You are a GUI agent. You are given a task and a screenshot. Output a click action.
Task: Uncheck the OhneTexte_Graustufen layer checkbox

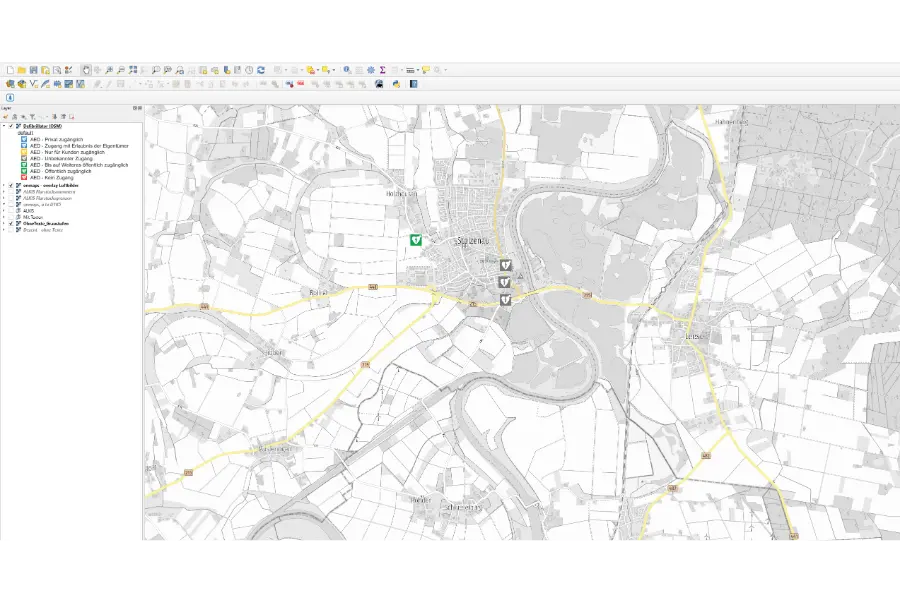pyautogui.click(x=11, y=223)
